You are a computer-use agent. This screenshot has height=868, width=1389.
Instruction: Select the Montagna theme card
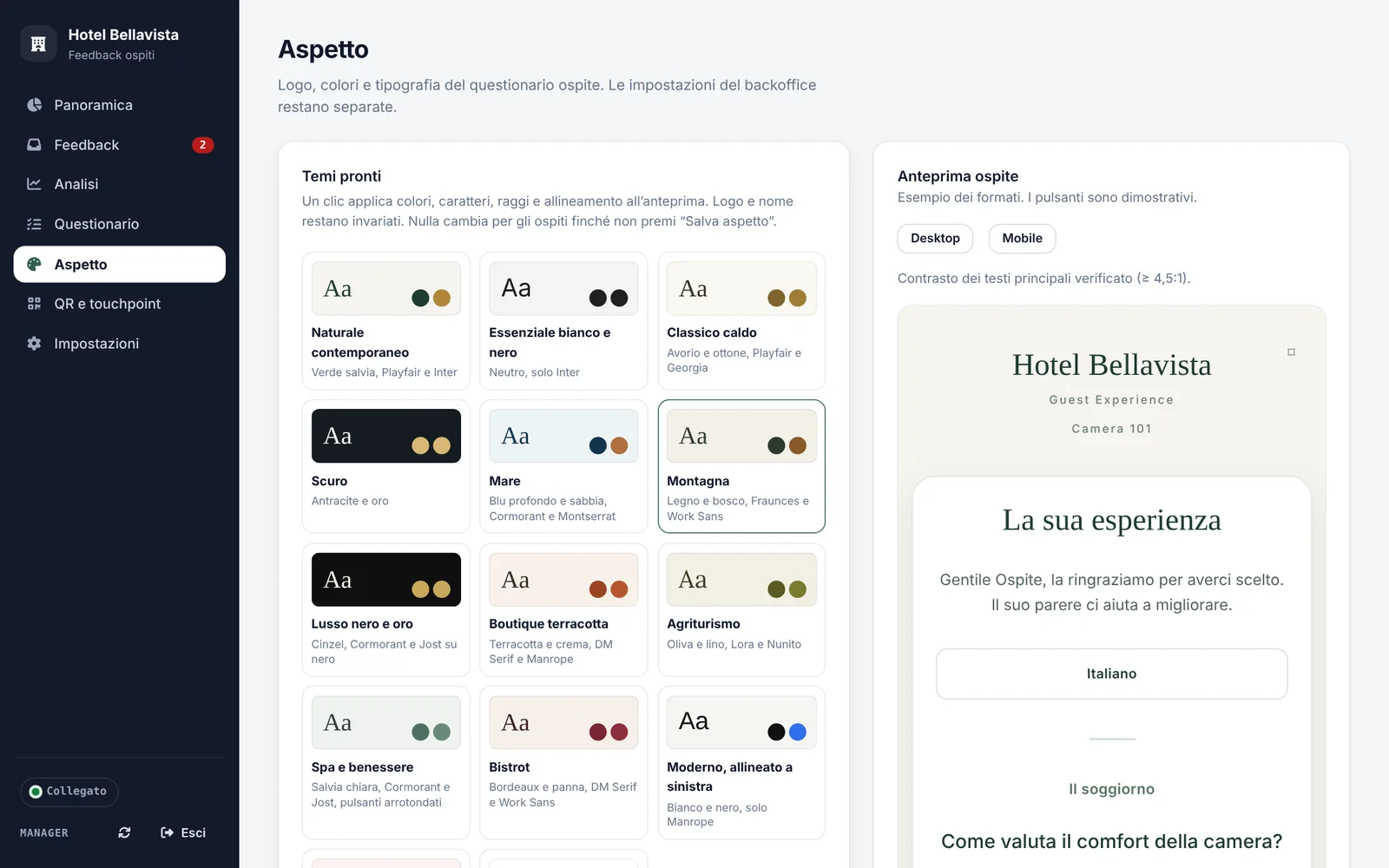pyautogui.click(x=741, y=466)
